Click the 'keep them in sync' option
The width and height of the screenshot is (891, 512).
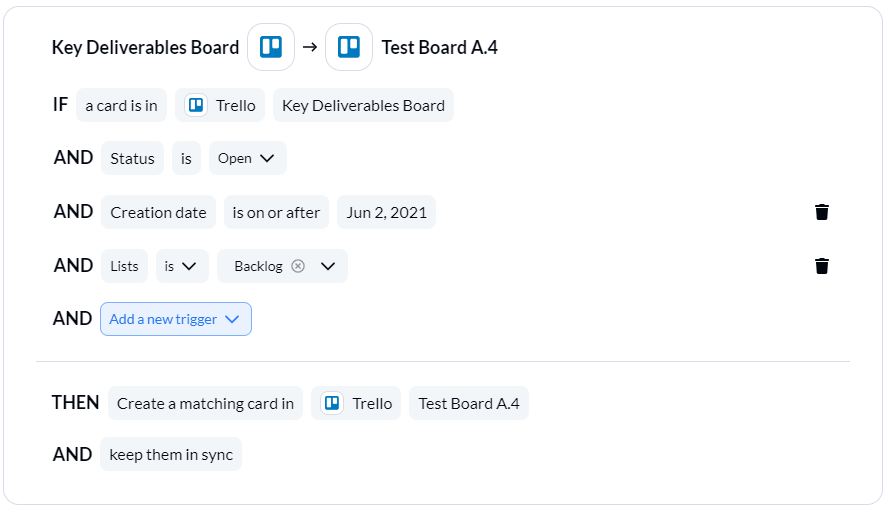(171, 454)
